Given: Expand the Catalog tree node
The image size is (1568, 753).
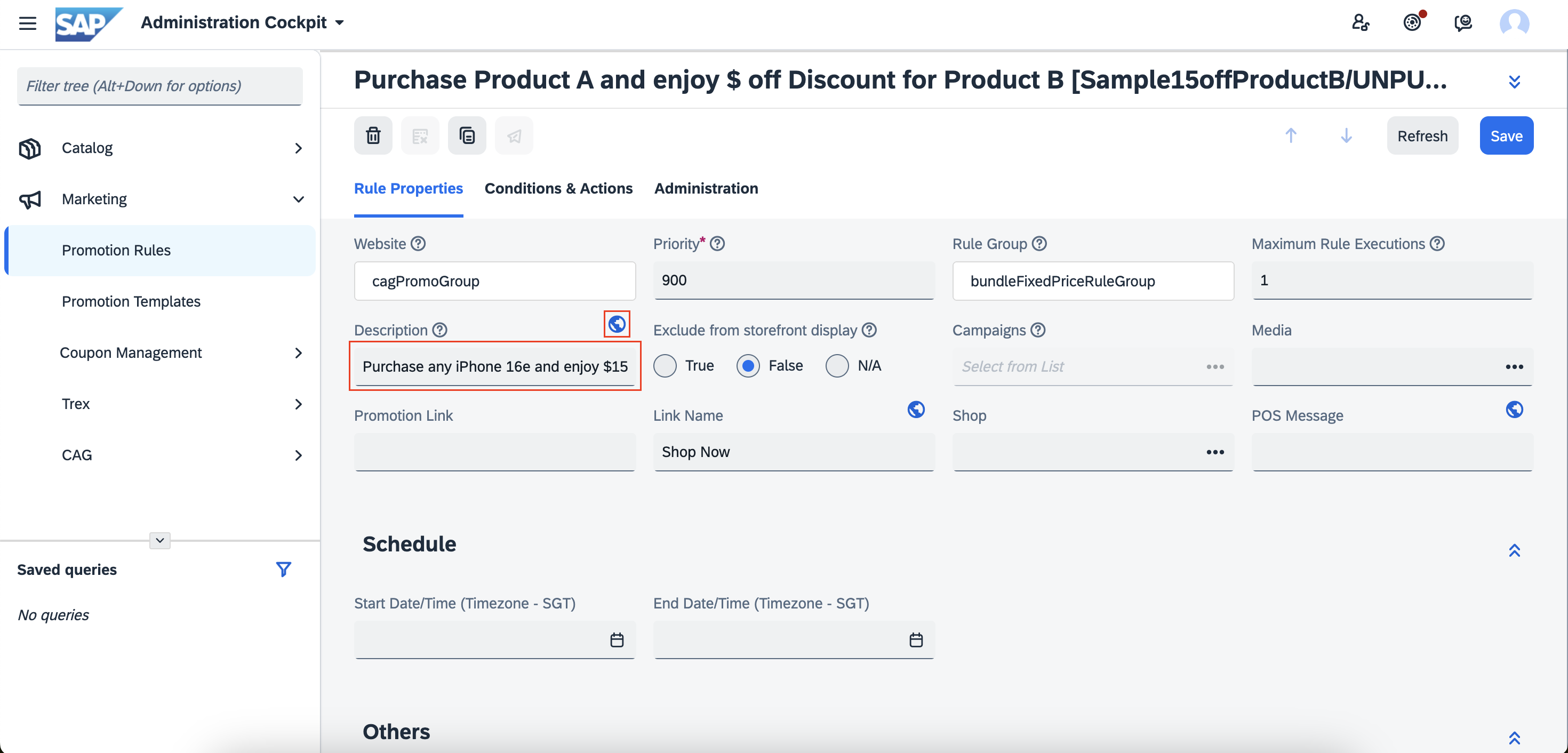Looking at the screenshot, I should (x=298, y=148).
